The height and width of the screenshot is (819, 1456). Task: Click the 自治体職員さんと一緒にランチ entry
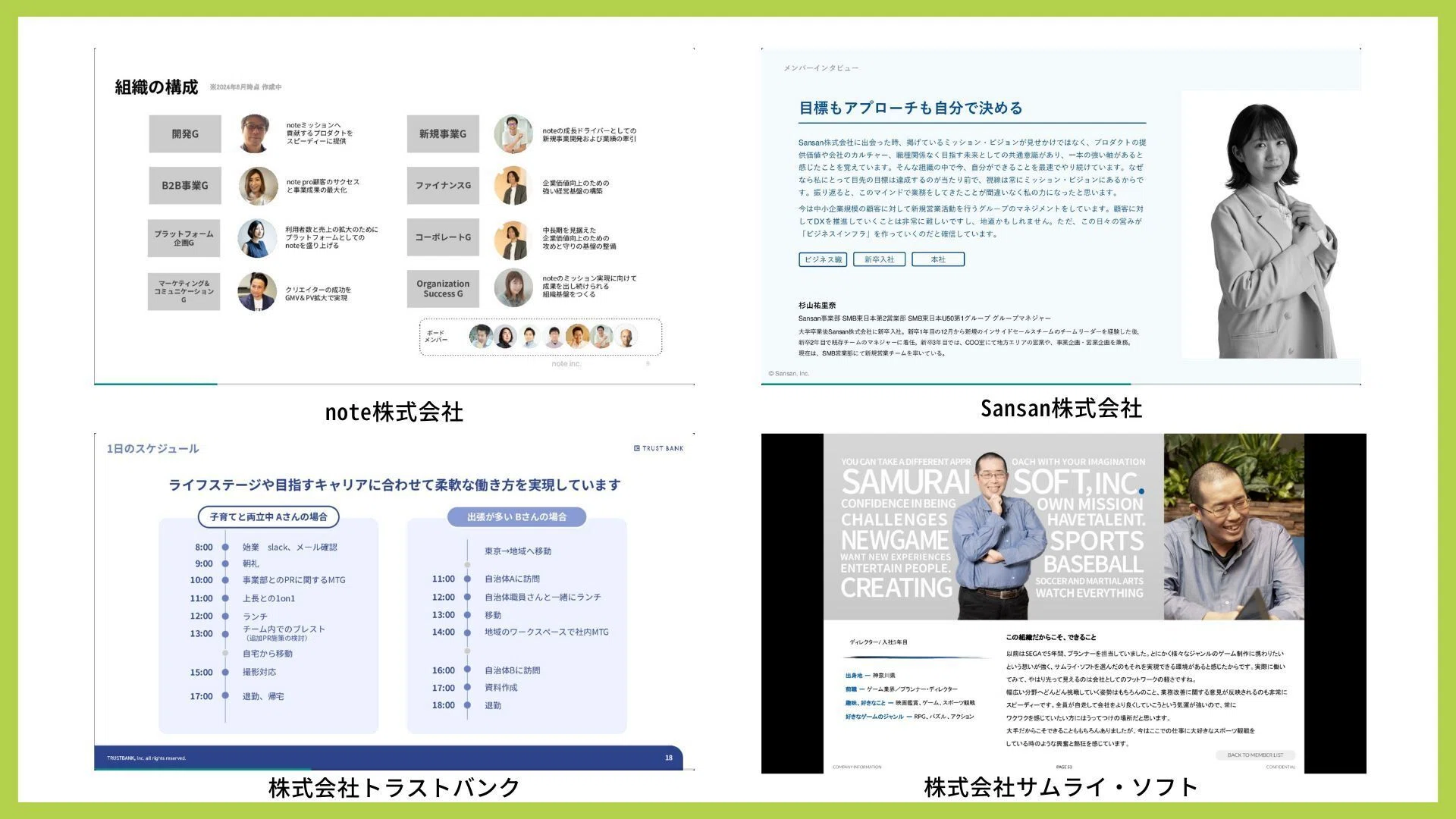(x=543, y=598)
